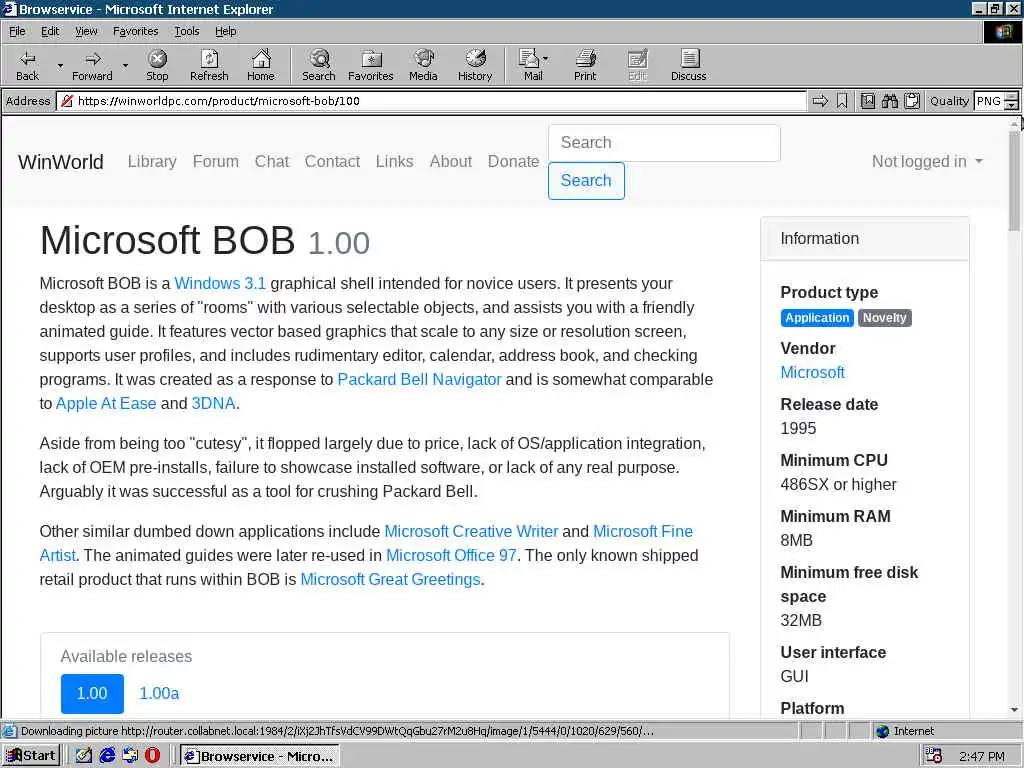
Task: Click the page icon in the address field
Action: pos(66,101)
